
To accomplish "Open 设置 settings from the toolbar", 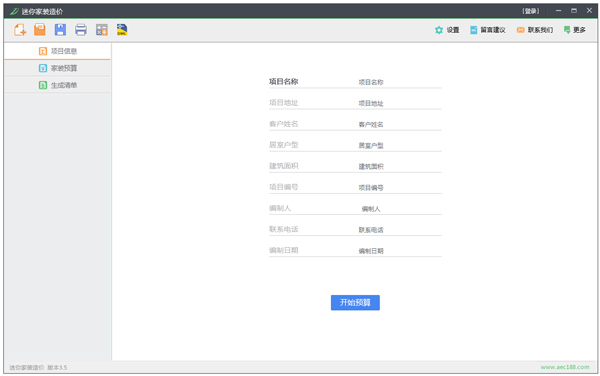I will click(447, 30).
